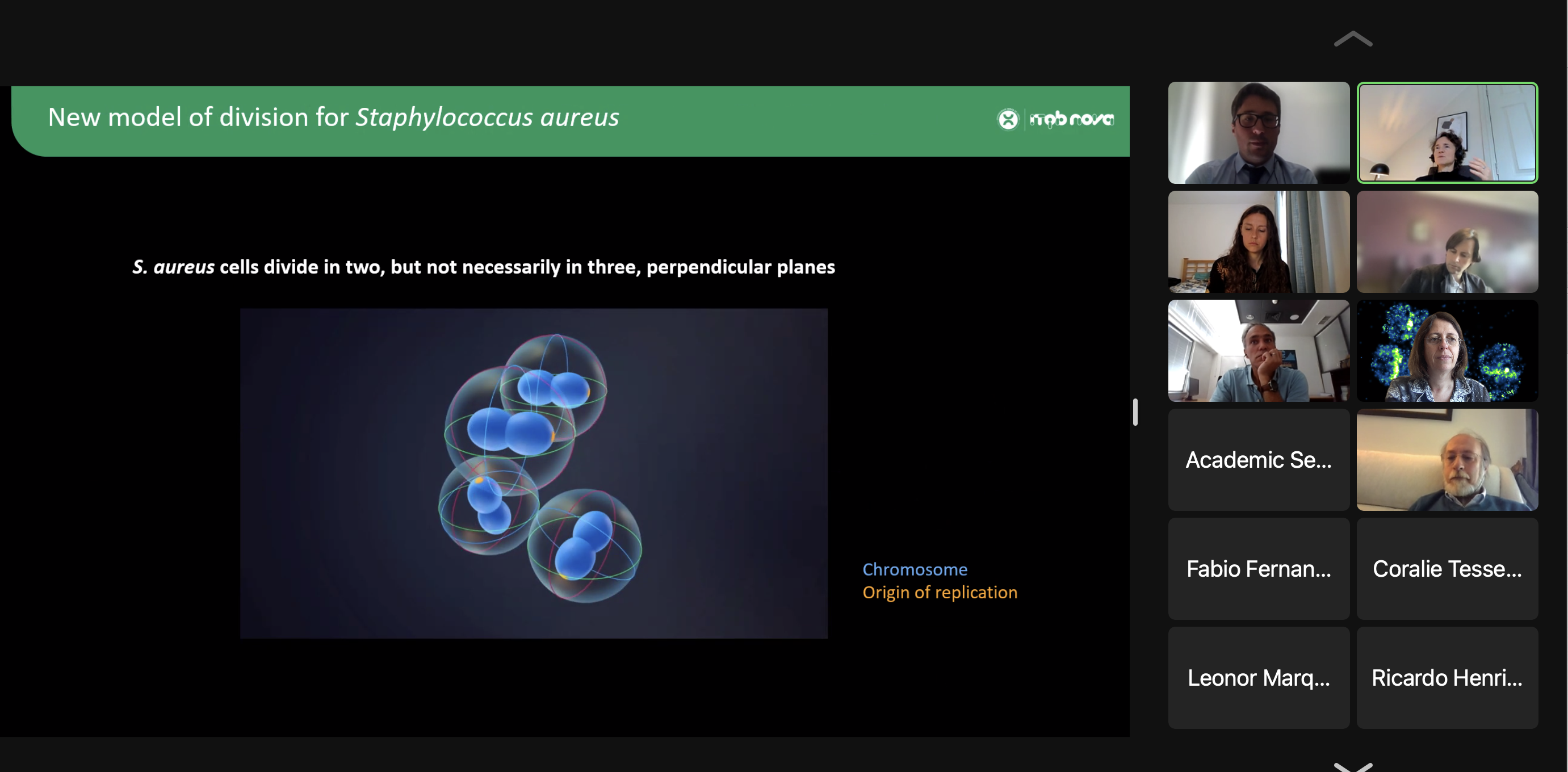Select woman with fluorescent cell background
The image size is (1568, 772).
[x=1447, y=351]
